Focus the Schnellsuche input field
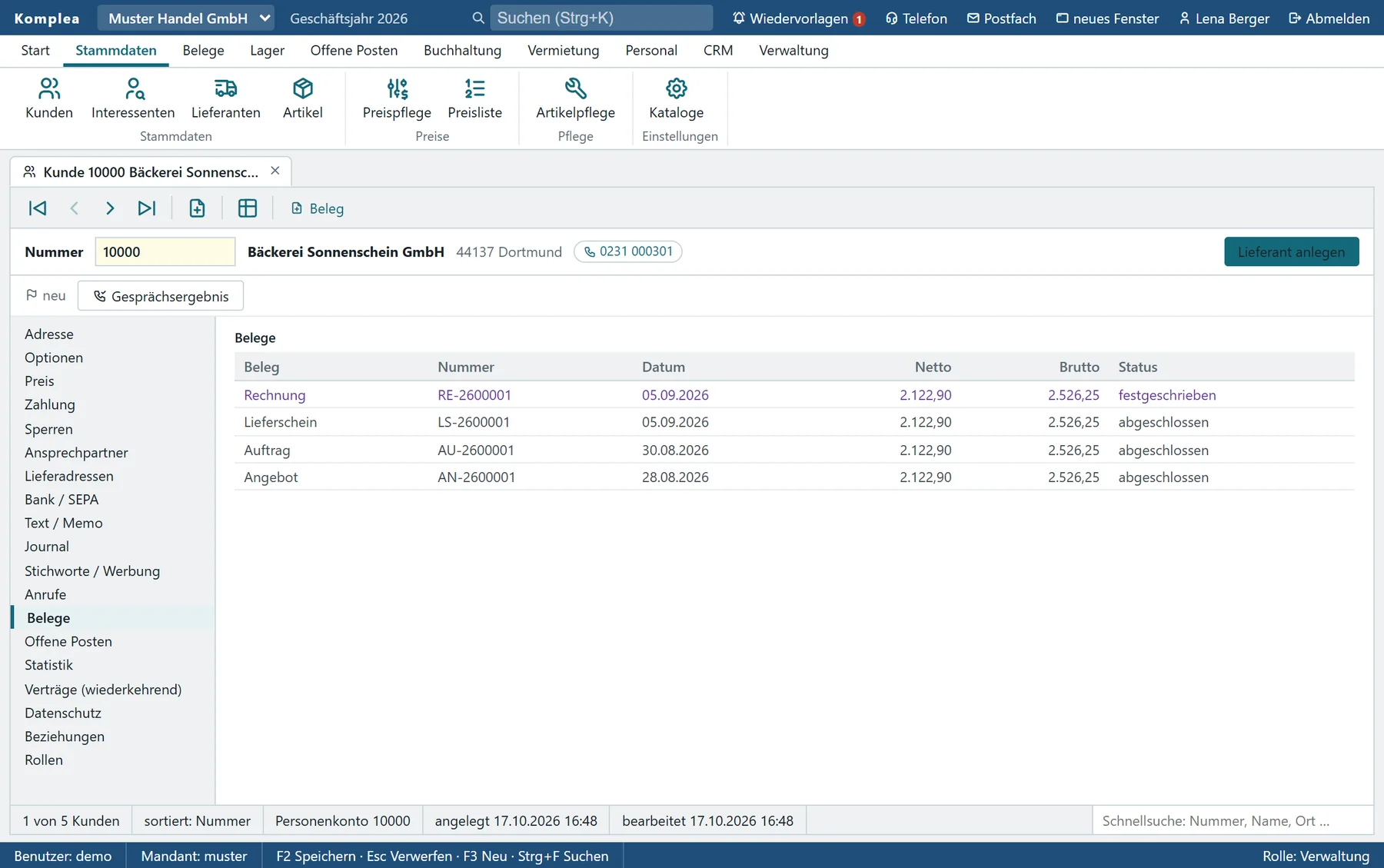The width and height of the screenshot is (1384, 868). (x=1233, y=820)
